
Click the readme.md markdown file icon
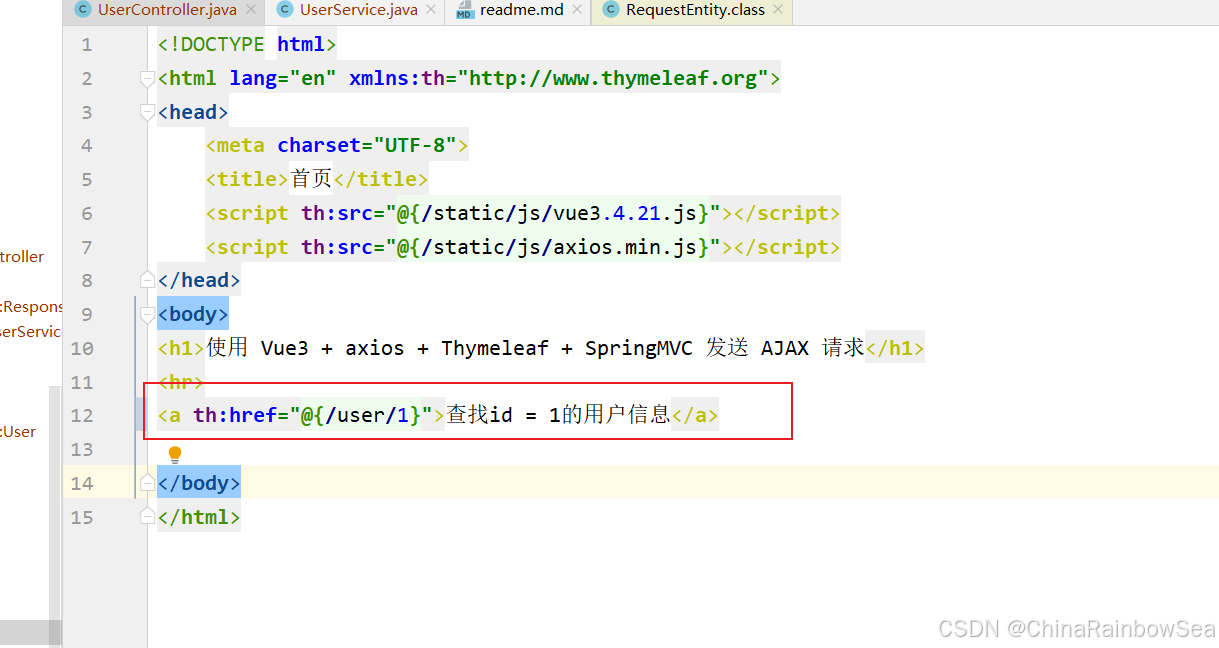pos(464,10)
